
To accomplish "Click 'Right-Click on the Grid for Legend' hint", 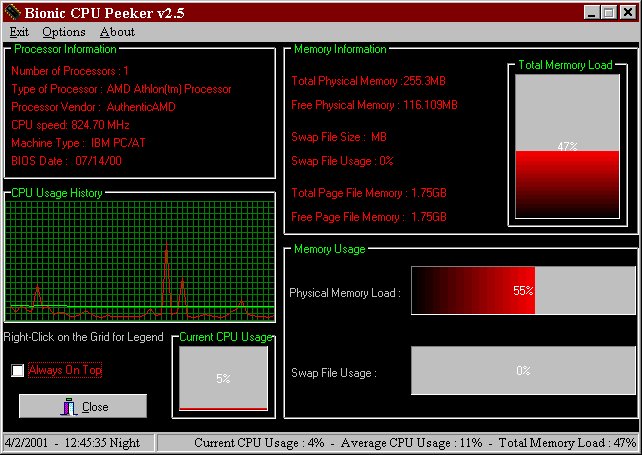I will [x=83, y=337].
